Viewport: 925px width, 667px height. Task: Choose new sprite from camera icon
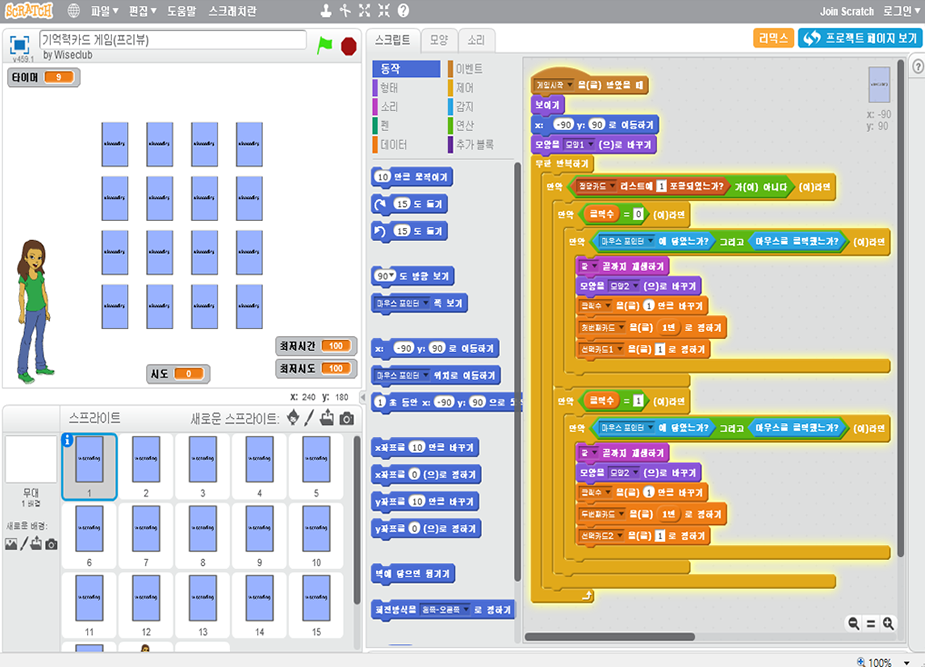coord(346,418)
